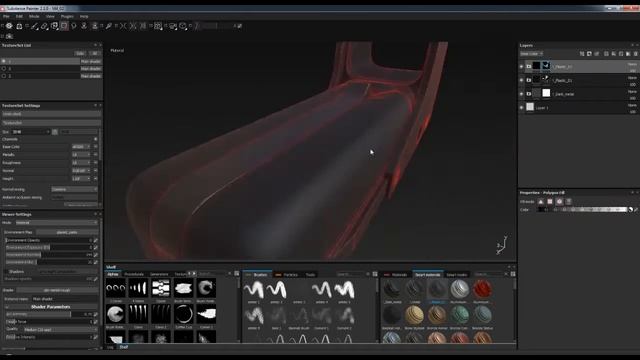This screenshot has height=360, width=640.
Task: Click the Alphas shelf search field
Action: coord(213,274)
